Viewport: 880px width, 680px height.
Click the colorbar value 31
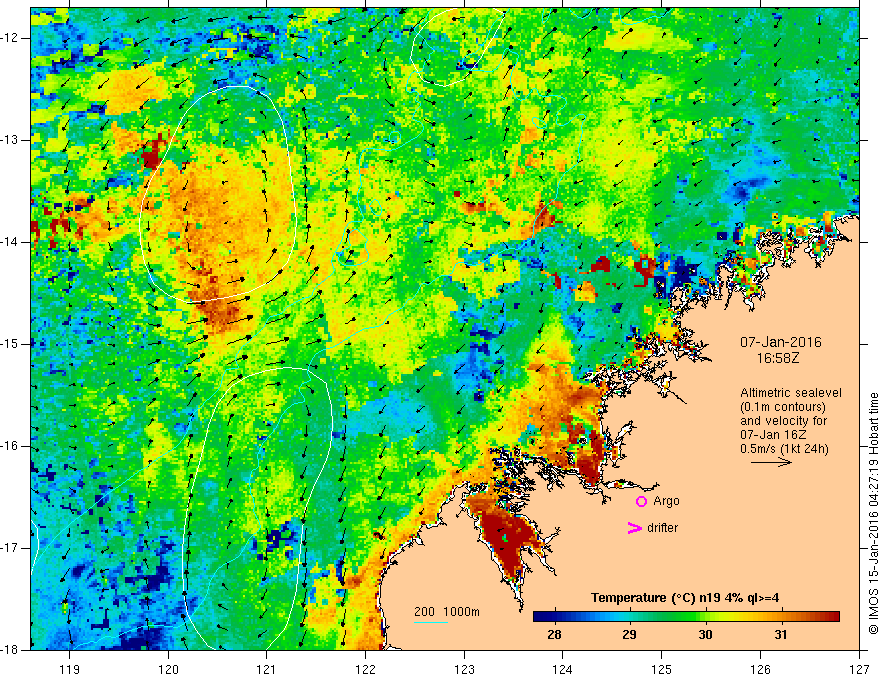coord(780,635)
